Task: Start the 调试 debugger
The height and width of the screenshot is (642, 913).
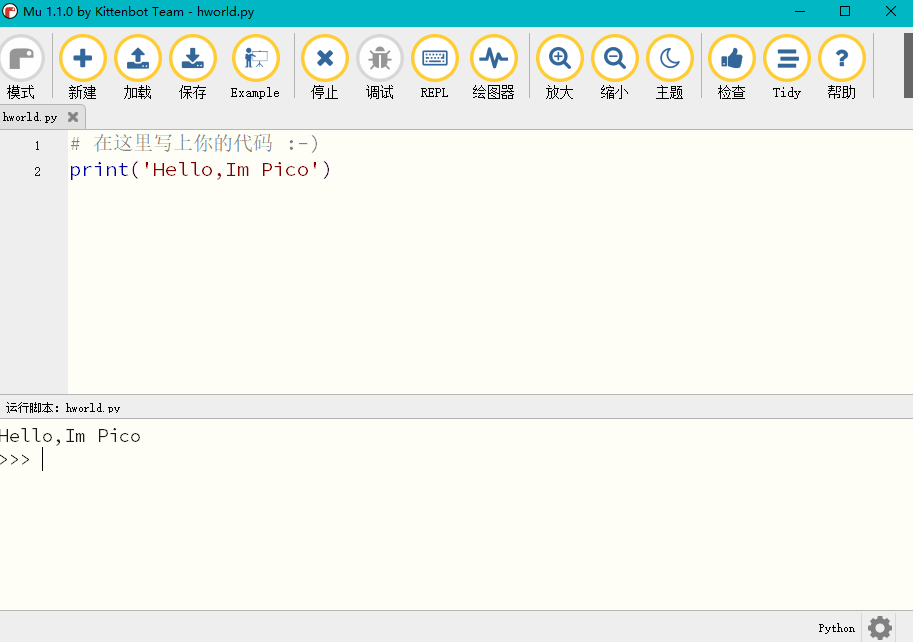Action: coord(380,67)
